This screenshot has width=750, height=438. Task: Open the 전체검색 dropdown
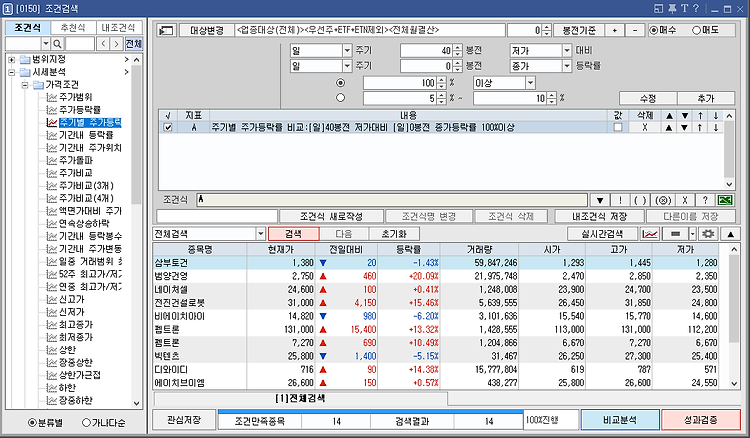[x=260, y=234]
